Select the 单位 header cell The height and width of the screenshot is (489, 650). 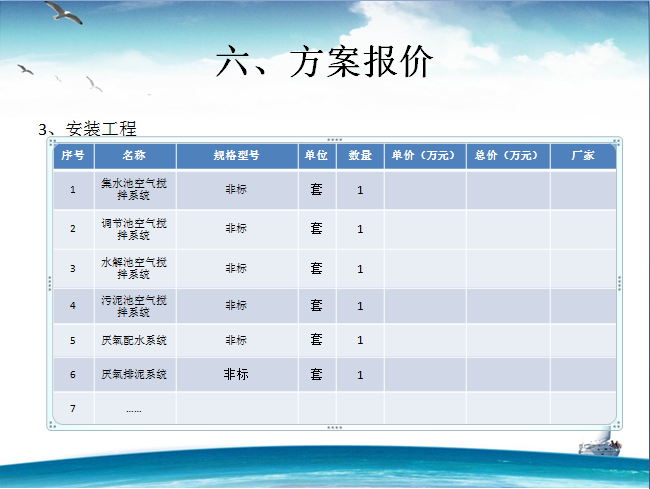(x=317, y=156)
